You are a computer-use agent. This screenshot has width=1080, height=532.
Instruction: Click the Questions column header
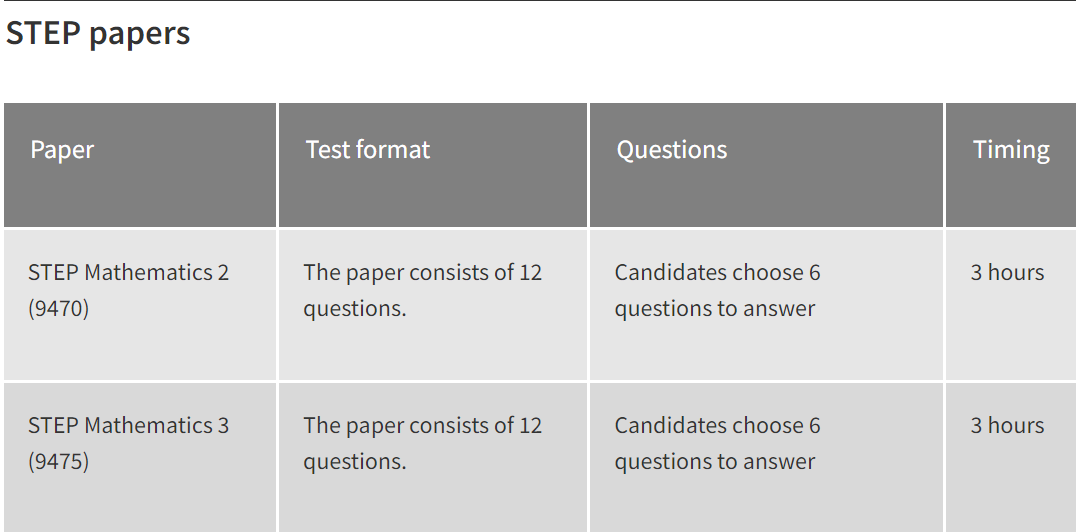766,165
